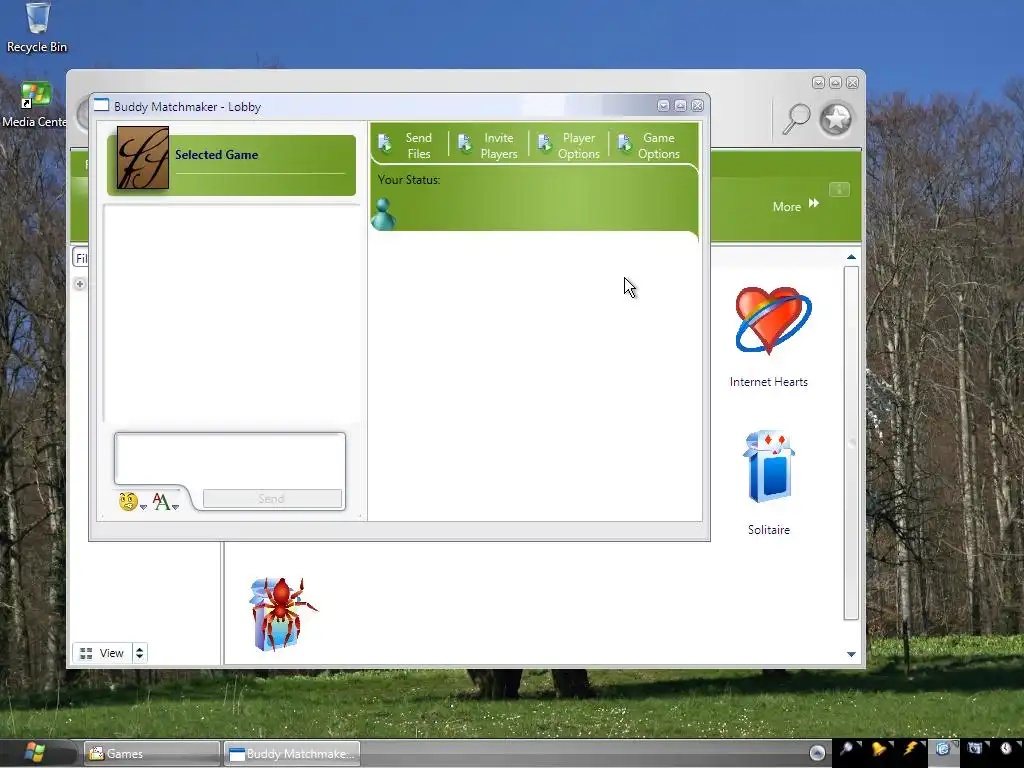Switch to Buddy Matchmaker taskbar button
Screen dimensions: 1024x768
click(x=291, y=754)
